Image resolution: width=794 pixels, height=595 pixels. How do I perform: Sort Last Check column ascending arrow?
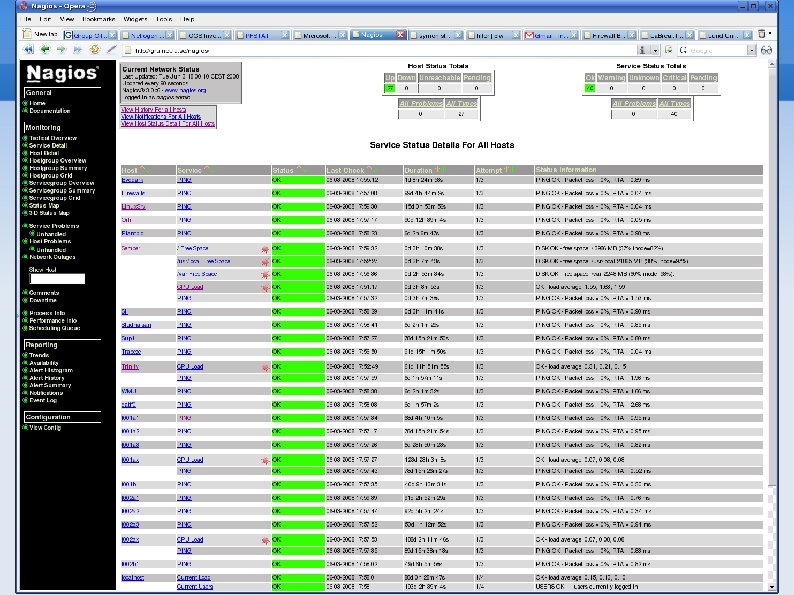click(x=369, y=169)
